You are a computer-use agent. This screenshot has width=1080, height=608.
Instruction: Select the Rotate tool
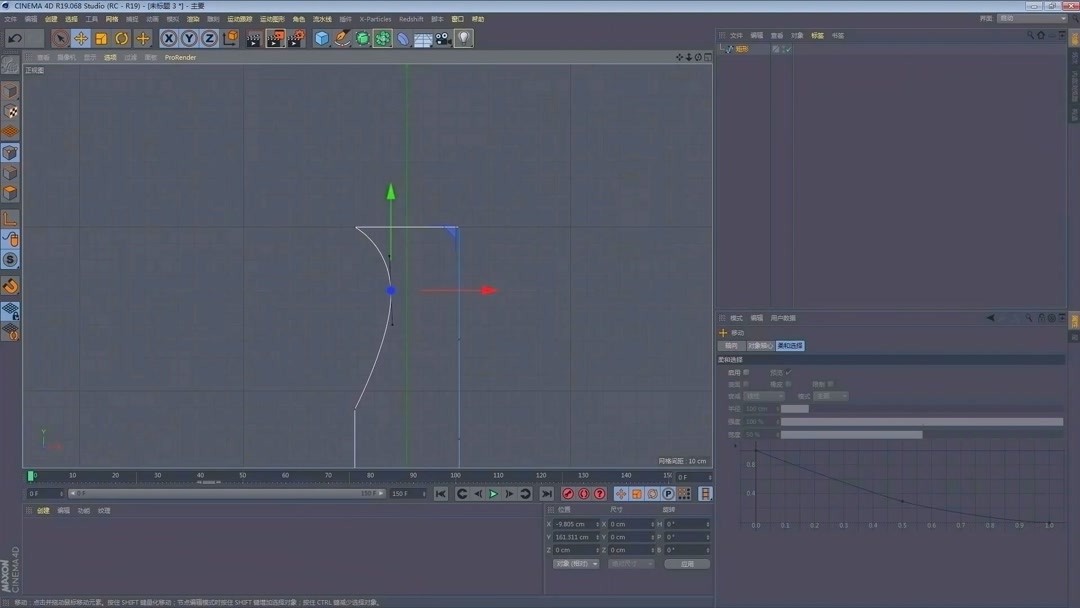121,38
